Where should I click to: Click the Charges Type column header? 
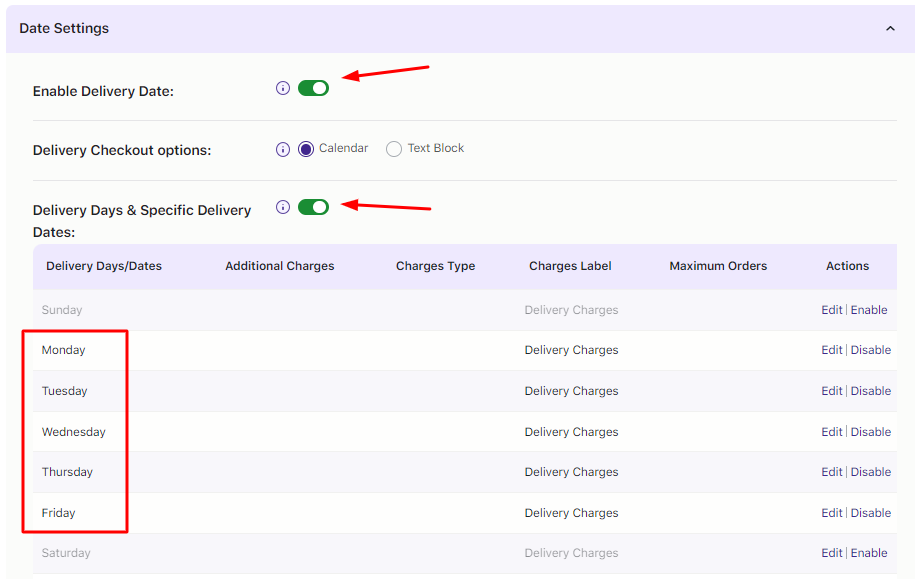coord(435,266)
